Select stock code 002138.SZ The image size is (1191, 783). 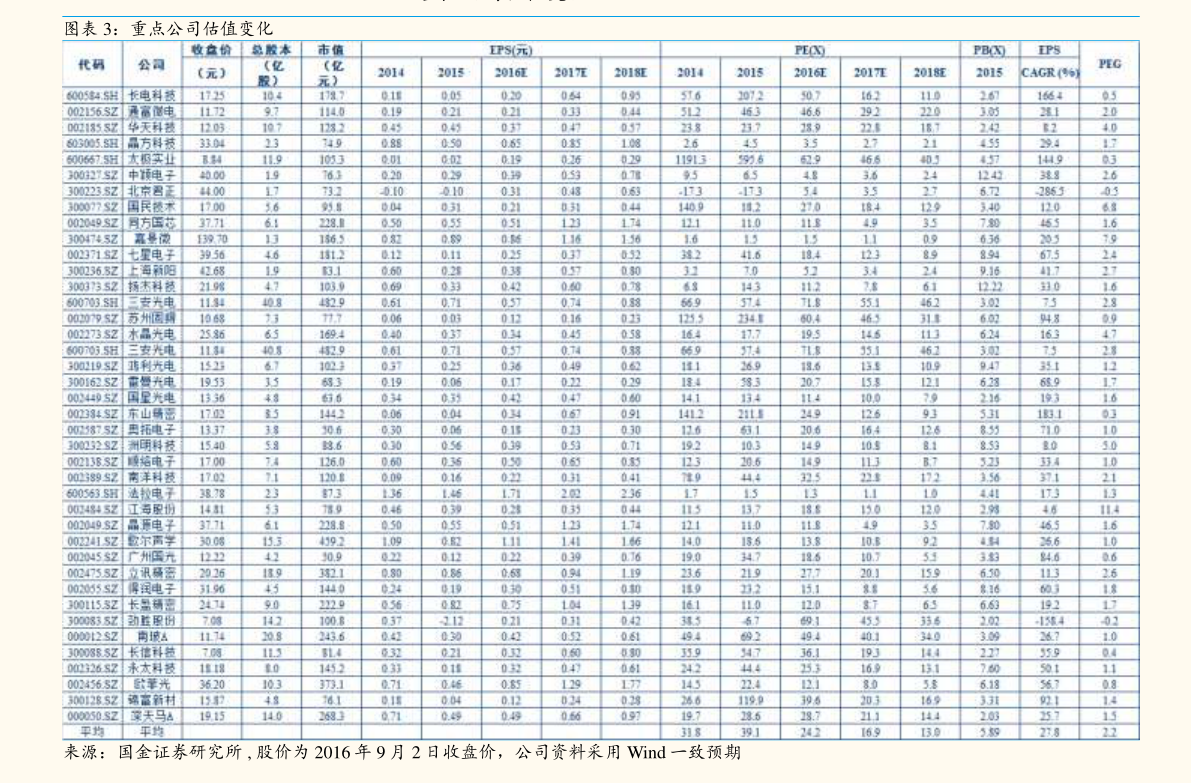[x=92, y=462]
